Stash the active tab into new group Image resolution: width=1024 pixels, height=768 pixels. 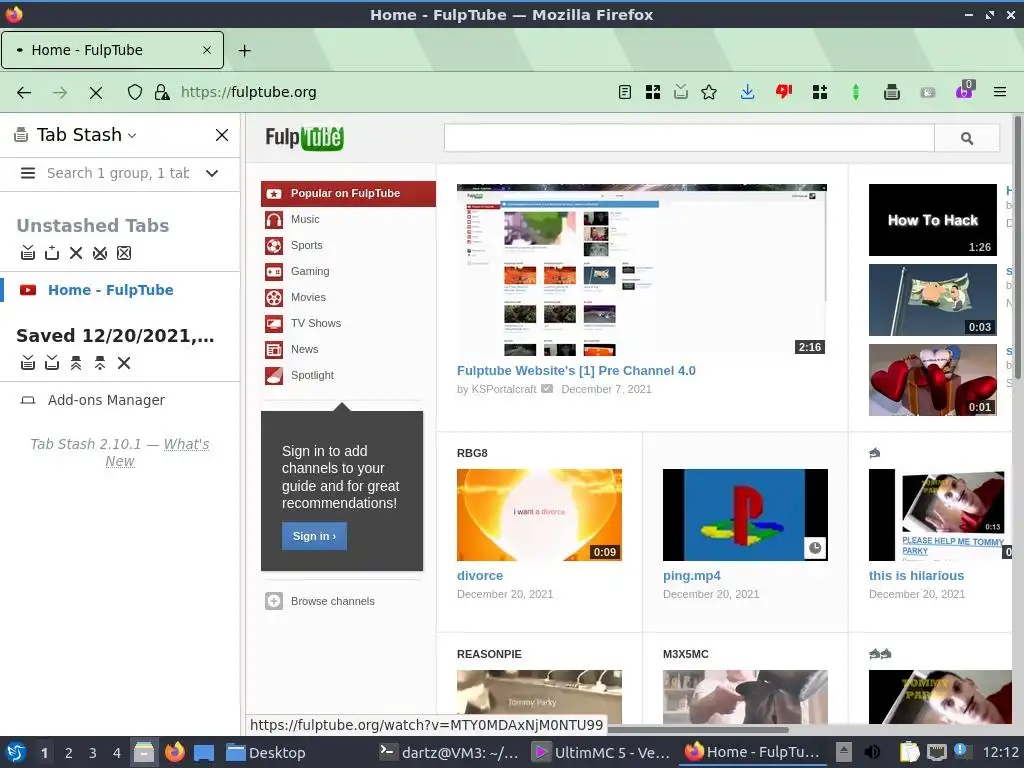pyautogui.click(x=52, y=253)
